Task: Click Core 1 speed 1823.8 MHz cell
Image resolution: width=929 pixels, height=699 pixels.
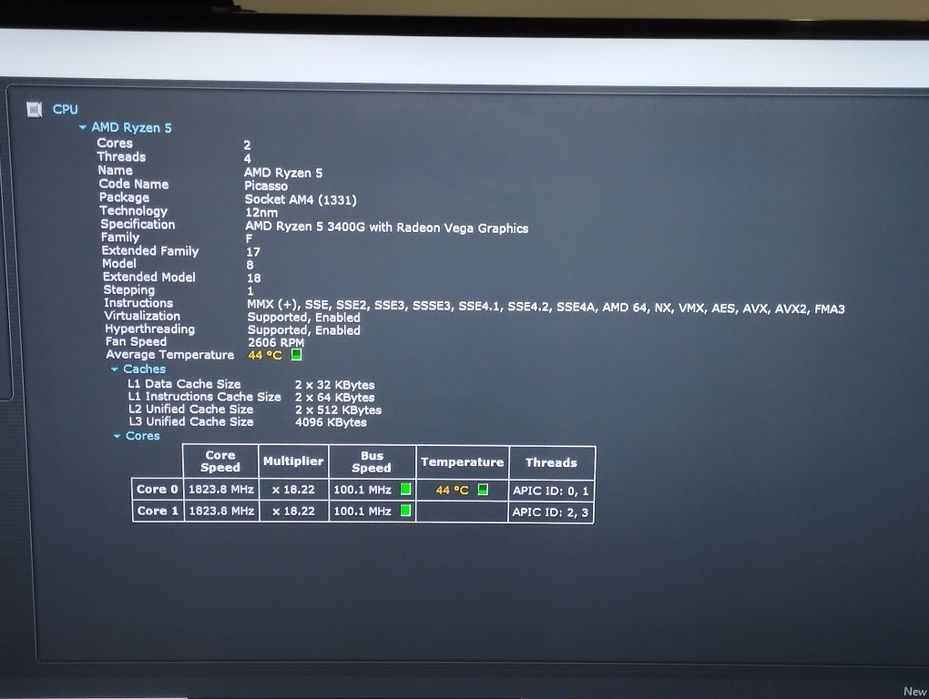Action: [x=221, y=511]
